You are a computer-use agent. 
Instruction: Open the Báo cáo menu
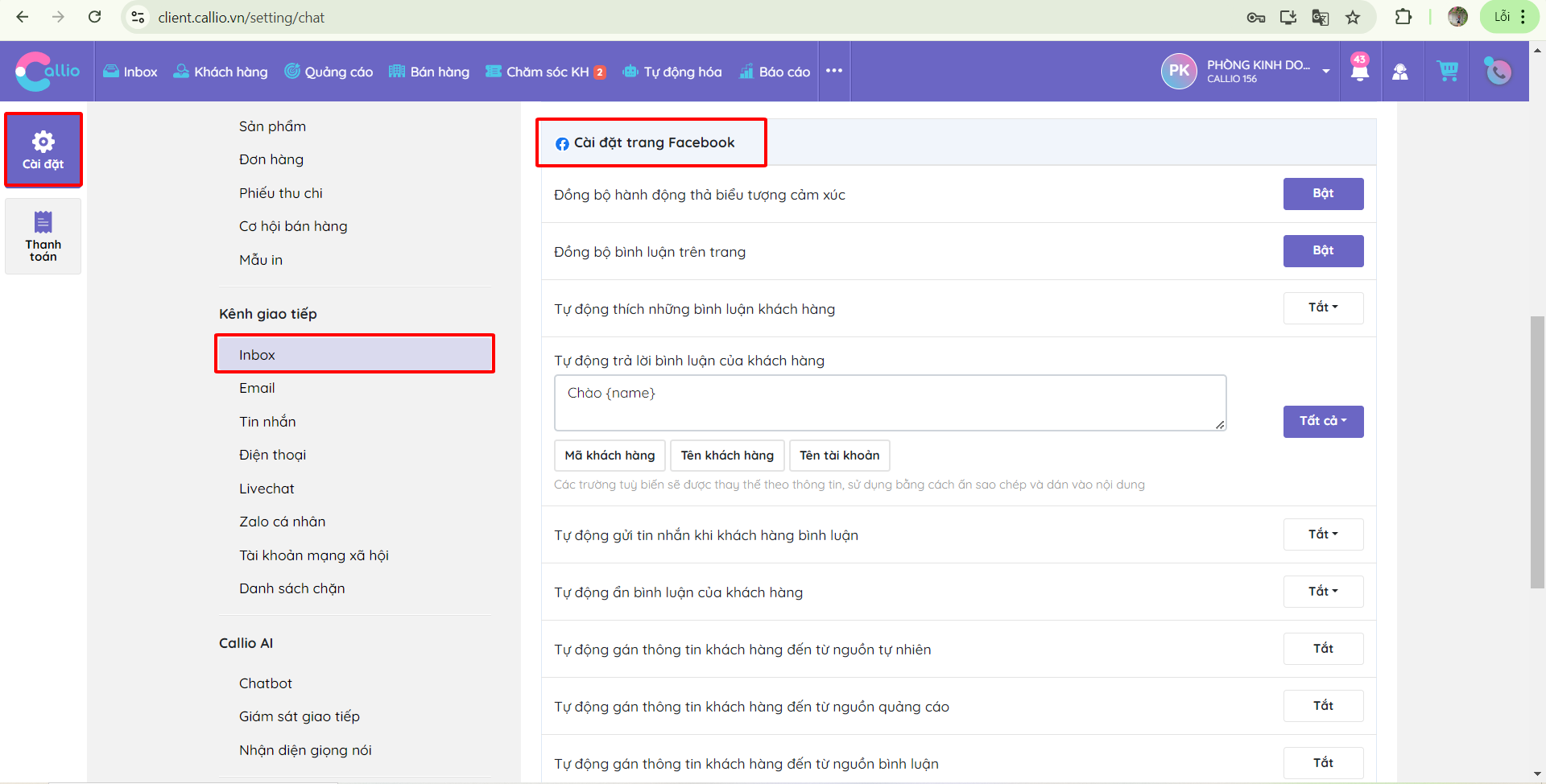click(x=775, y=72)
